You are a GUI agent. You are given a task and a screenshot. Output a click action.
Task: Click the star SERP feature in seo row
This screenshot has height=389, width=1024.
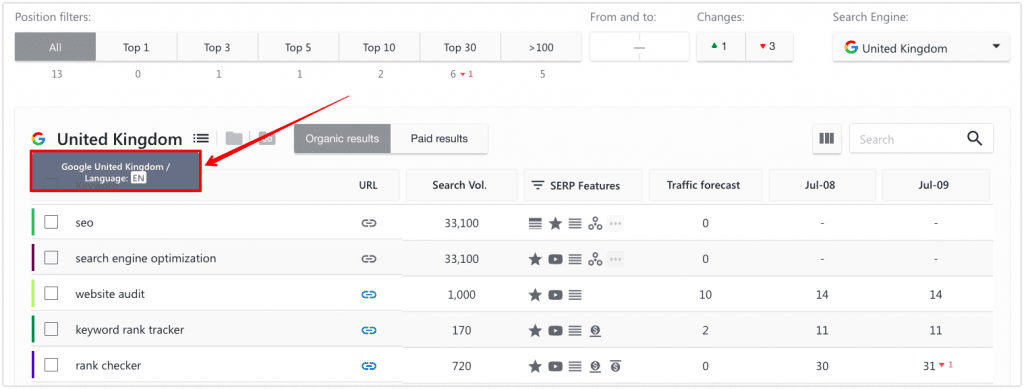click(555, 224)
